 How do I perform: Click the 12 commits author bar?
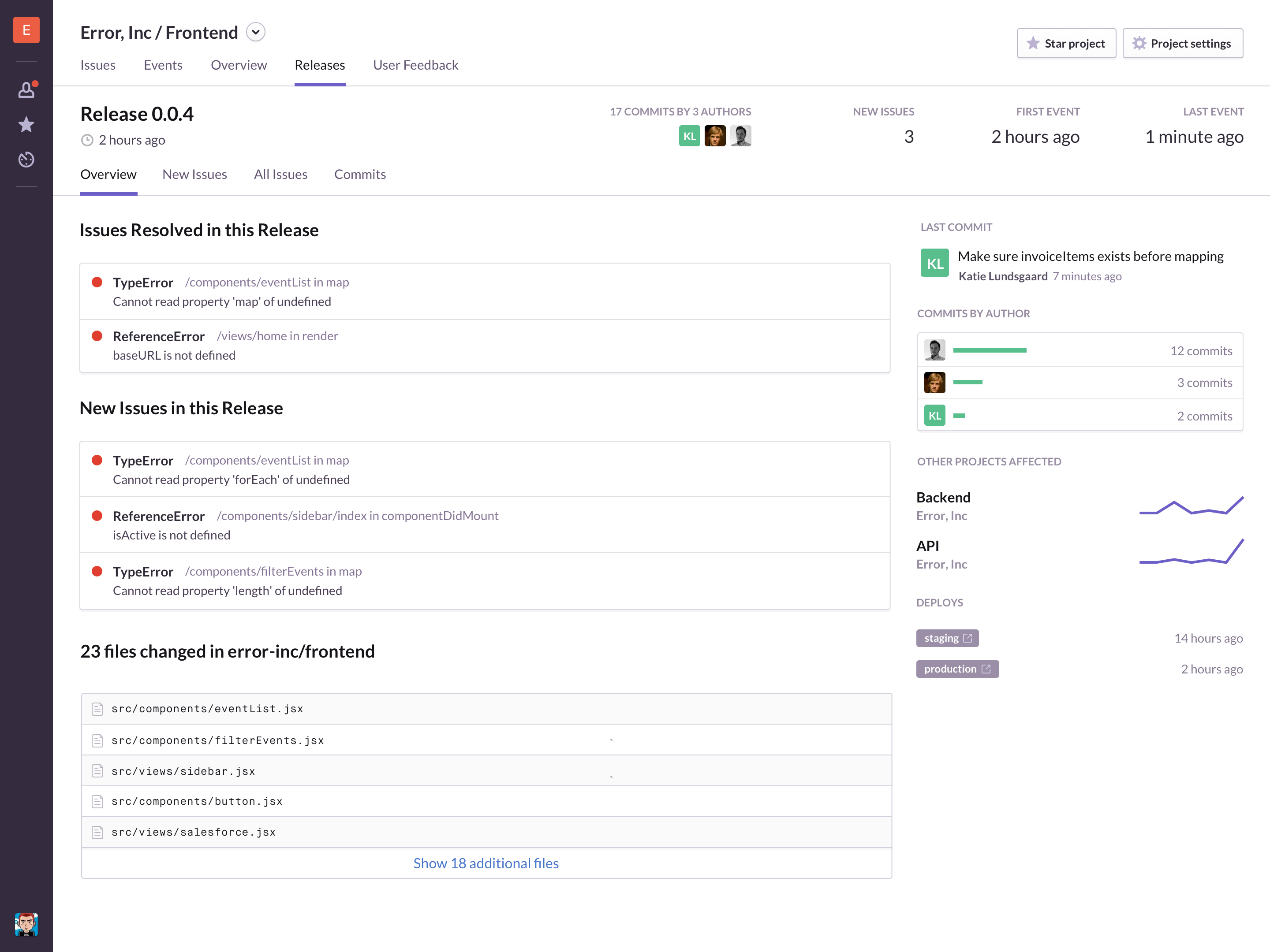pyautogui.click(x=990, y=351)
